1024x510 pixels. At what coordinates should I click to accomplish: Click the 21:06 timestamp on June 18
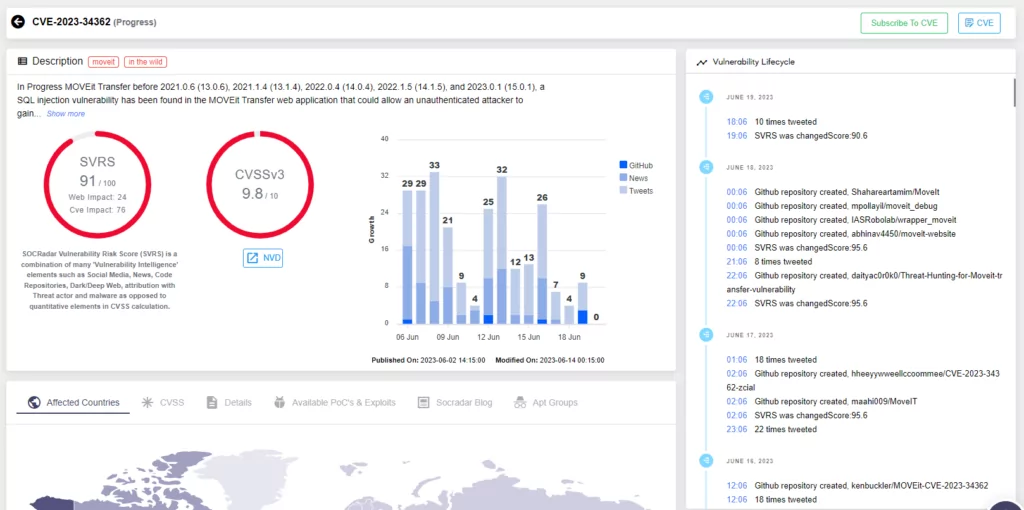(x=737, y=261)
